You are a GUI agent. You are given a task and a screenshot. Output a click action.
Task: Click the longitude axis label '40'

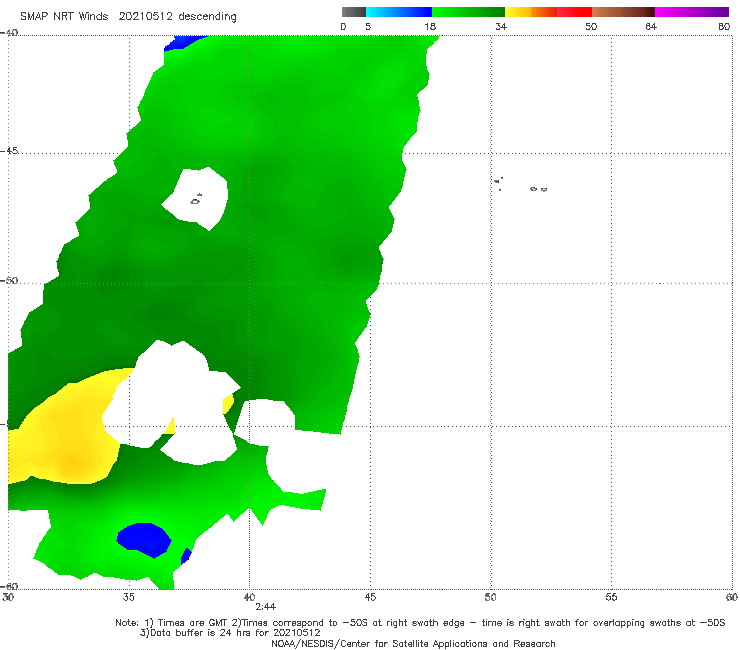tap(249, 597)
